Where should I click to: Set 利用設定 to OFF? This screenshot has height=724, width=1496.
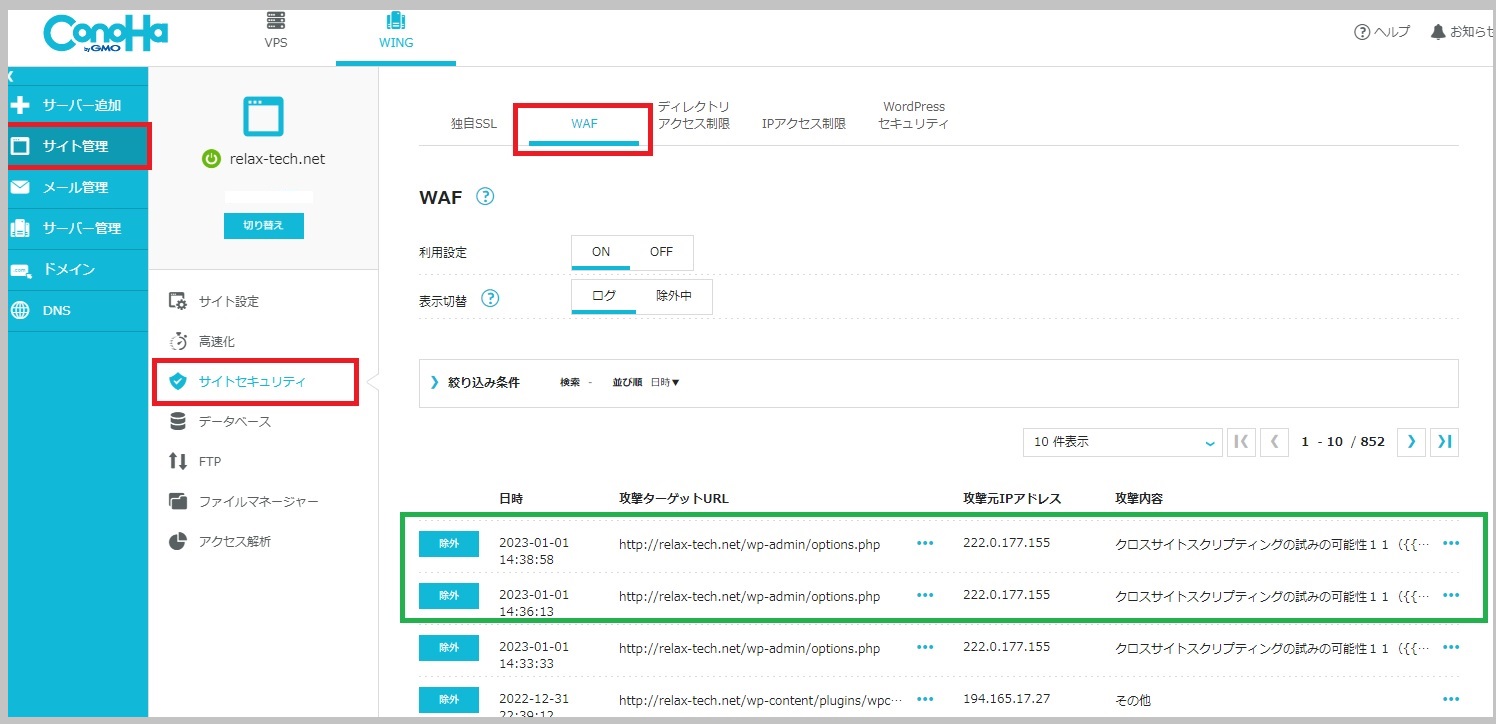click(x=661, y=252)
